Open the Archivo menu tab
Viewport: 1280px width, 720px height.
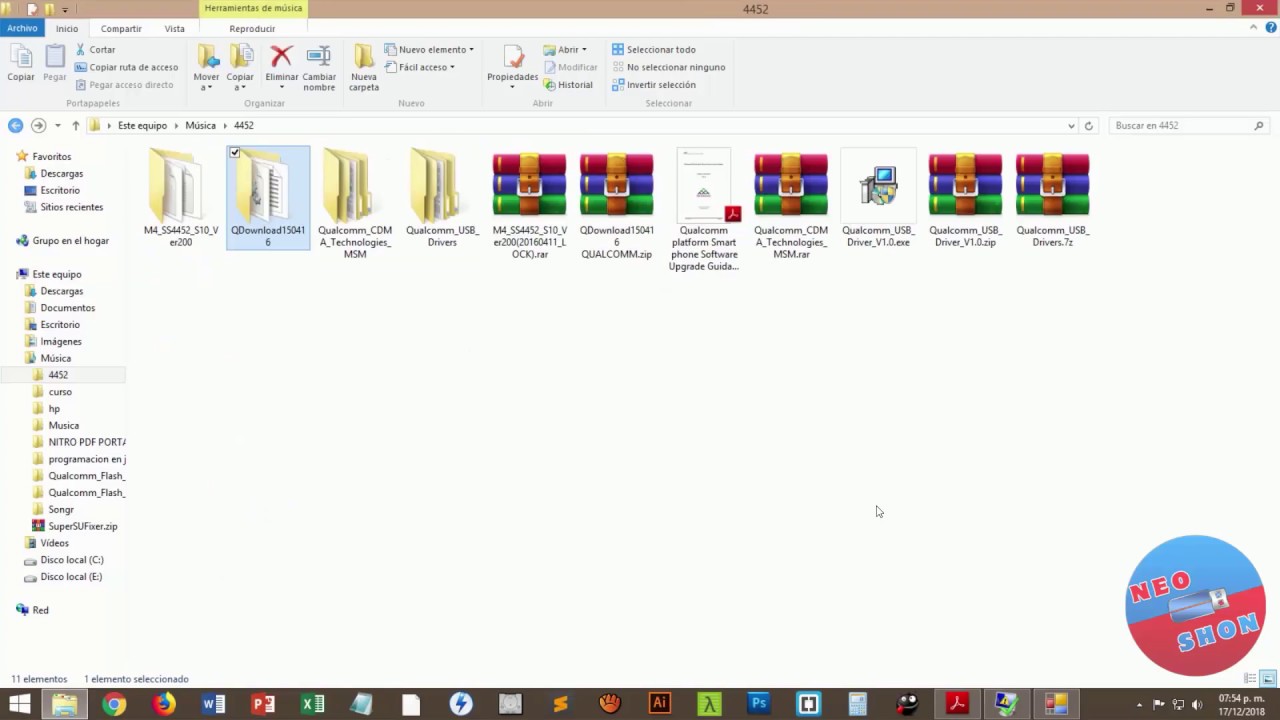pyautogui.click(x=22, y=28)
